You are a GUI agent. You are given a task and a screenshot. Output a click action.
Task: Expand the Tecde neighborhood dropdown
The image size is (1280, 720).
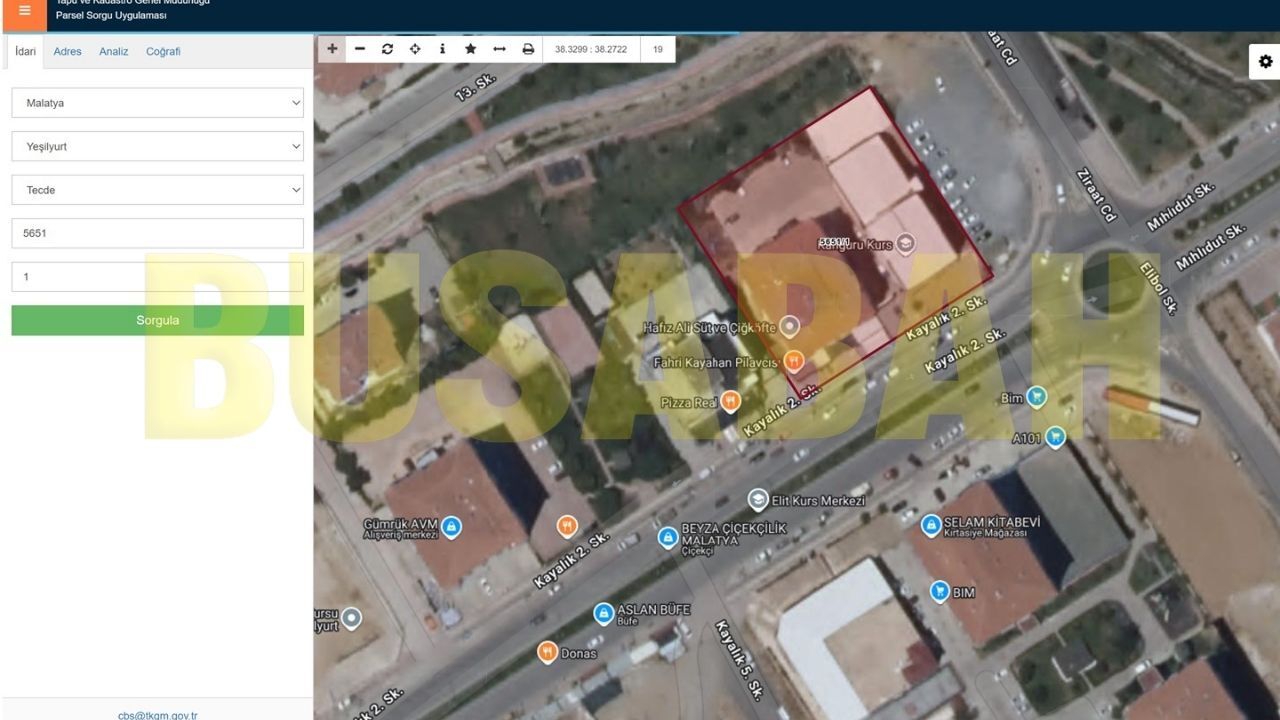tap(157, 190)
